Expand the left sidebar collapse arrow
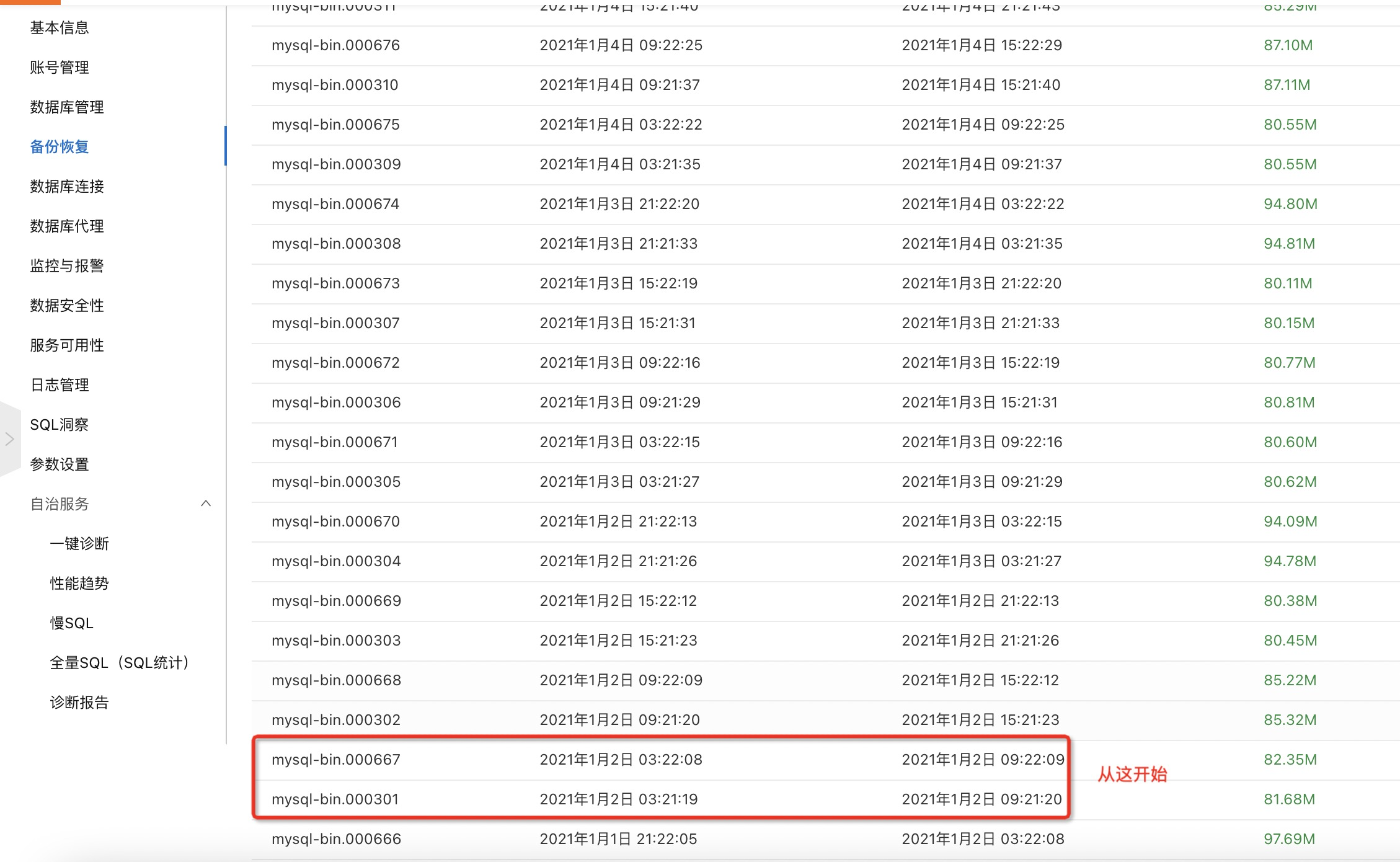Viewport: 1400px width, 862px height. [10, 439]
